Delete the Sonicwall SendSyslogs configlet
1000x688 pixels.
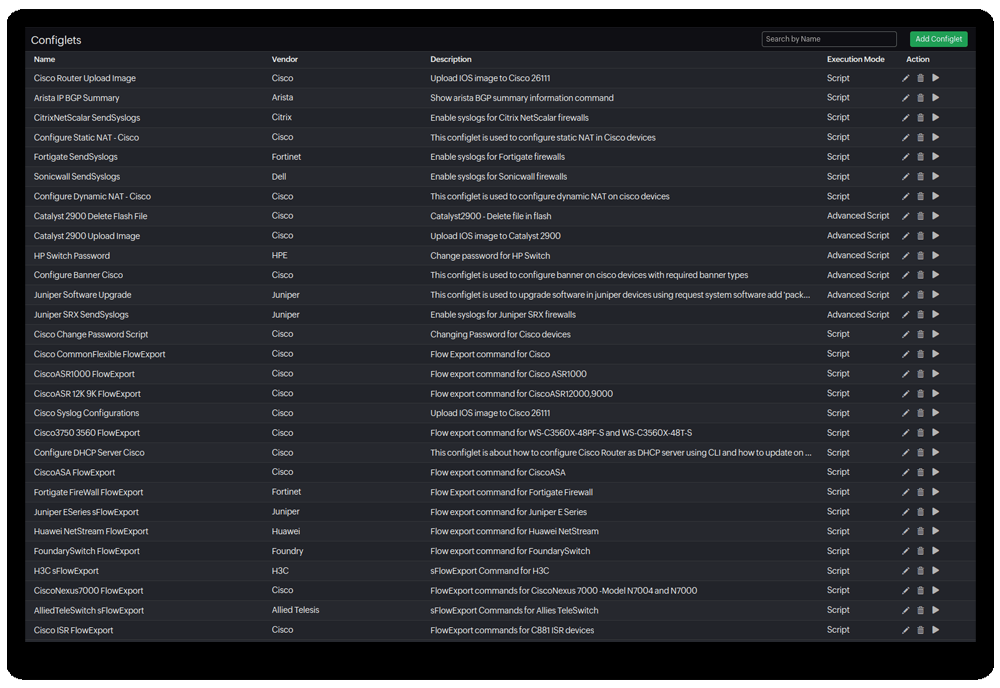point(920,177)
